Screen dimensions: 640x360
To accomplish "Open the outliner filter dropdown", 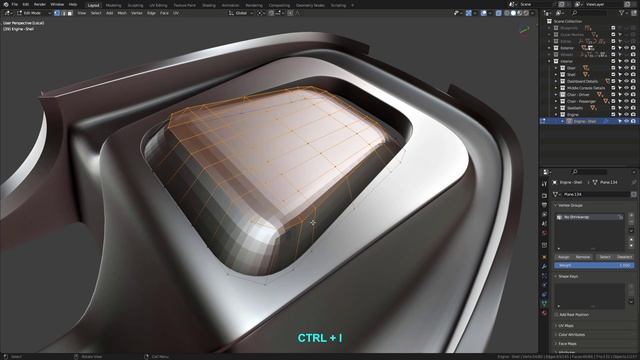I will (623, 13).
